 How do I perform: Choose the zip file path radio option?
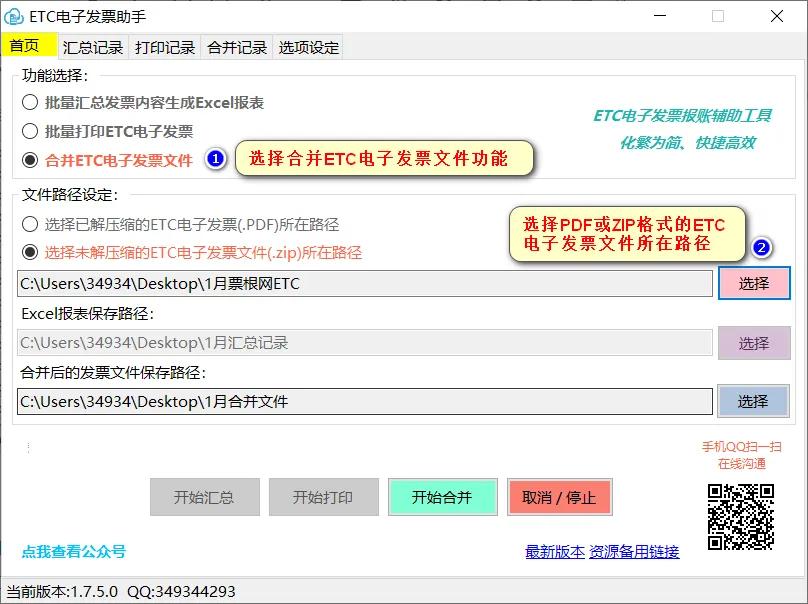(x=192, y=253)
